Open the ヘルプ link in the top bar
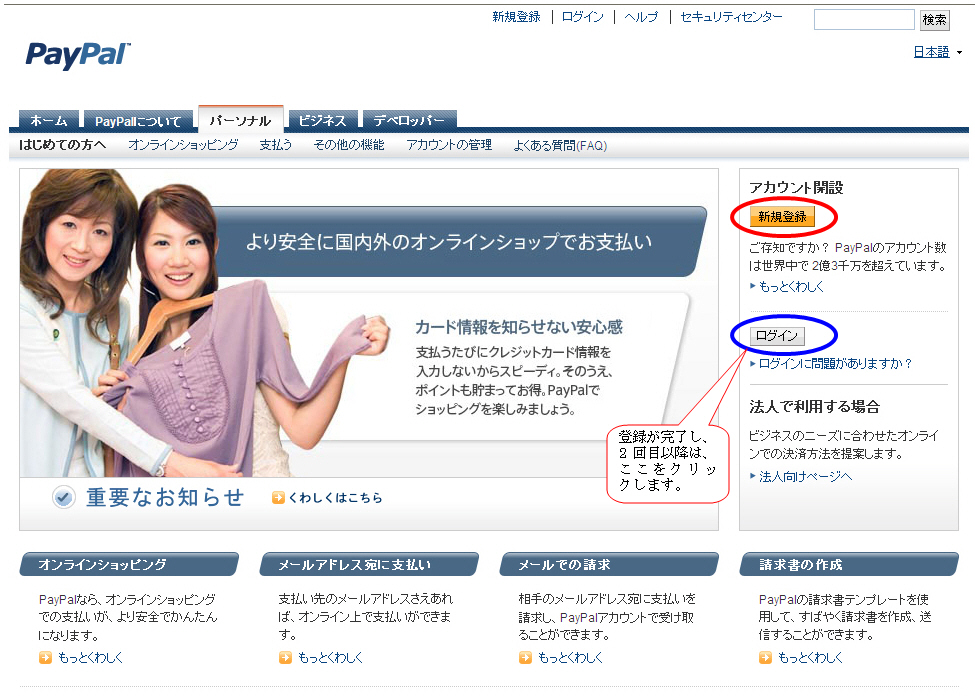 point(641,17)
